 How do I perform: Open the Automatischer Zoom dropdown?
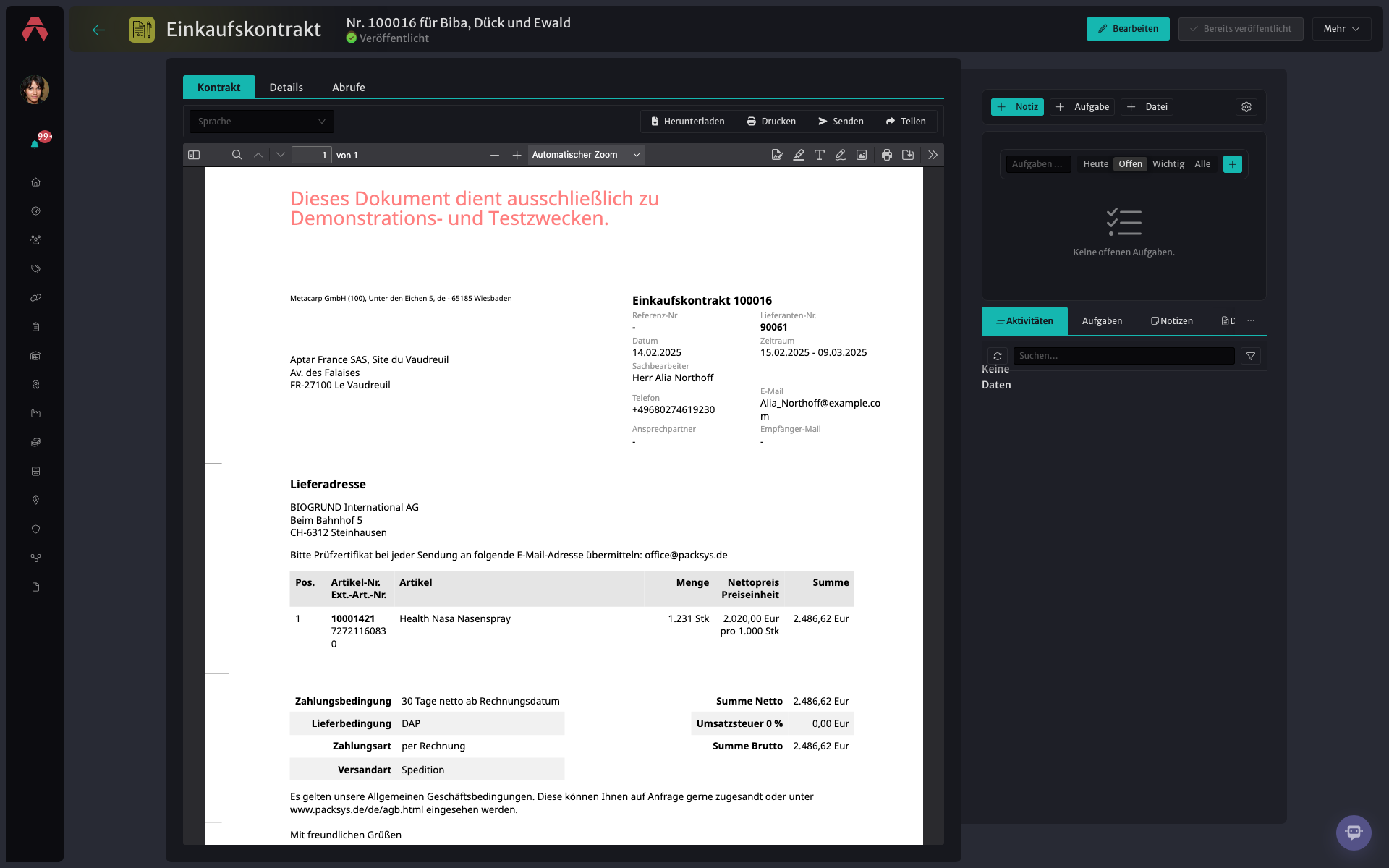pyautogui.click(x=586, y=155)
